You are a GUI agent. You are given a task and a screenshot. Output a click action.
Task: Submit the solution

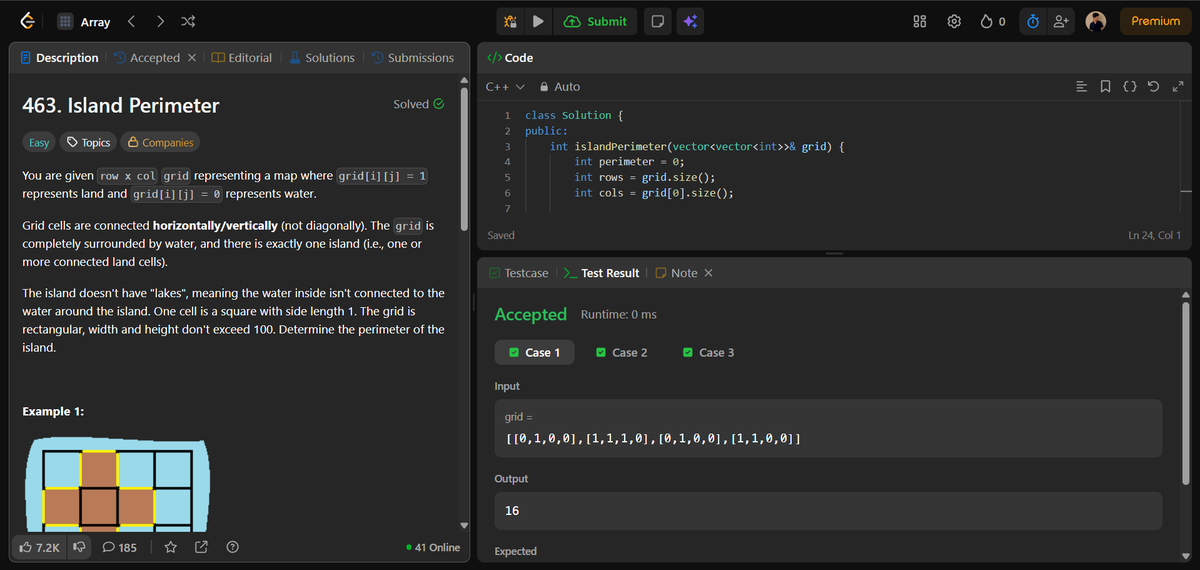596,21
